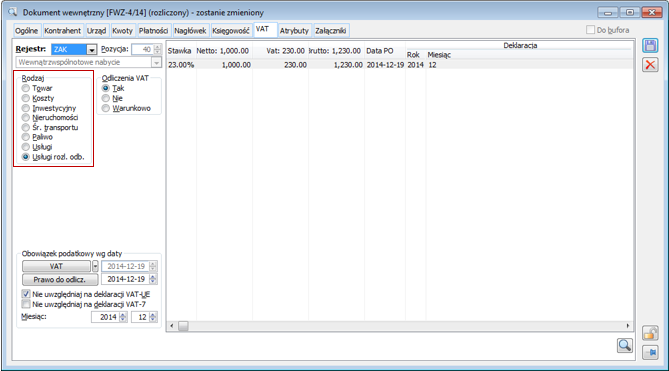Click the Netto column header
This screenshot has width=669, height=371.
224,51
